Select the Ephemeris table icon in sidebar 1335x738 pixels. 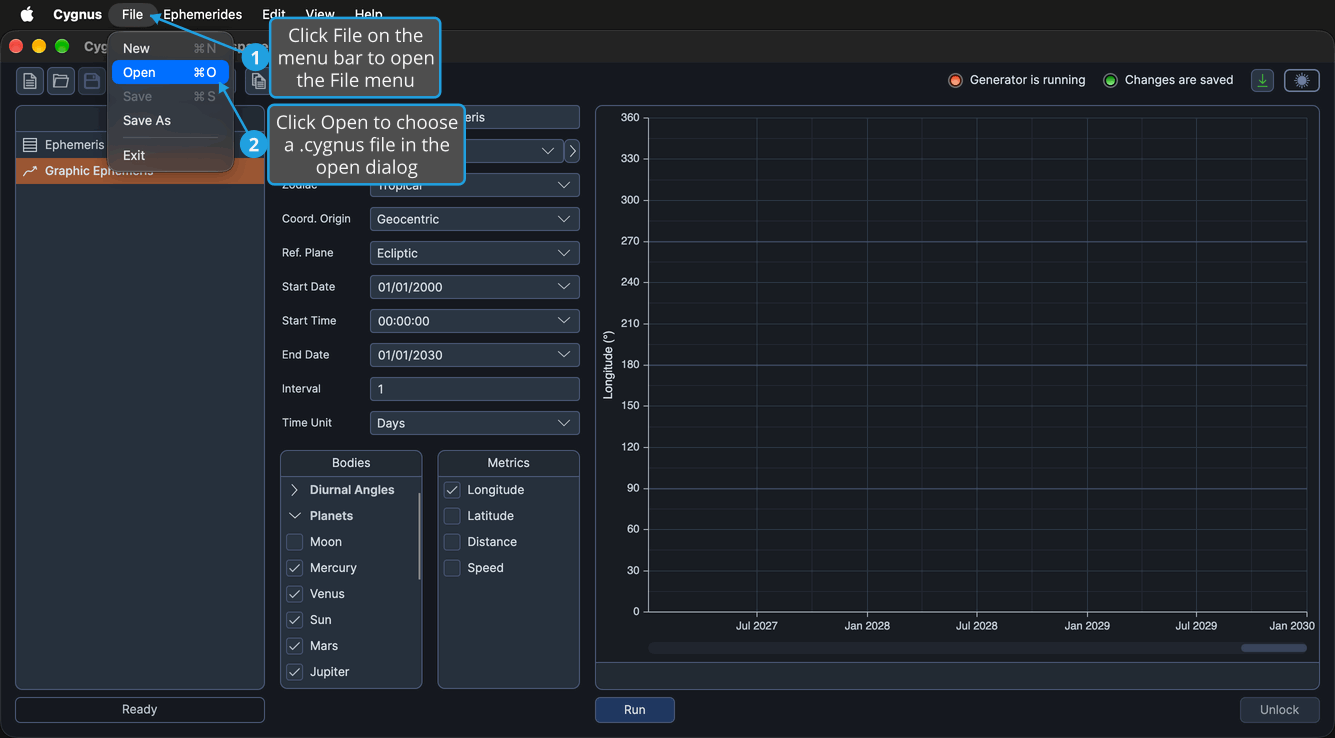click(x=30, y=145)
